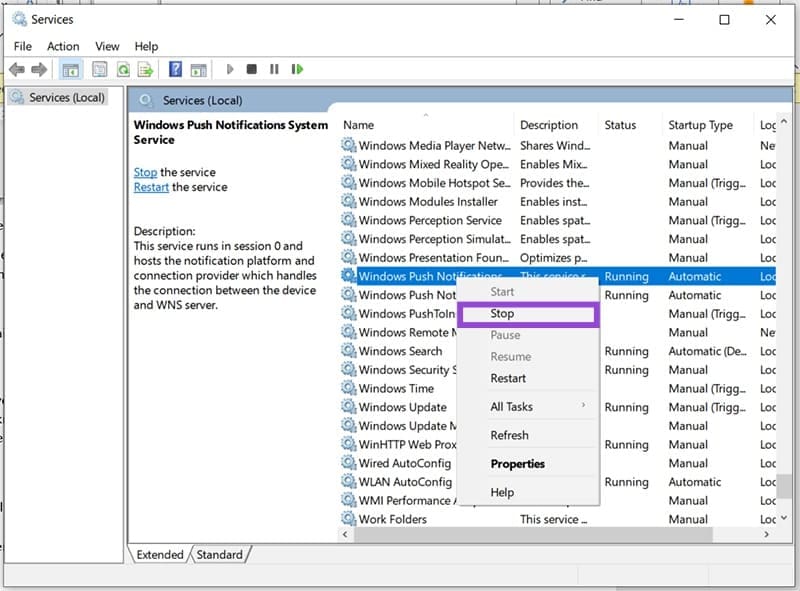
Task: Click Restart the service link
Action: click(x=151, y=187)
